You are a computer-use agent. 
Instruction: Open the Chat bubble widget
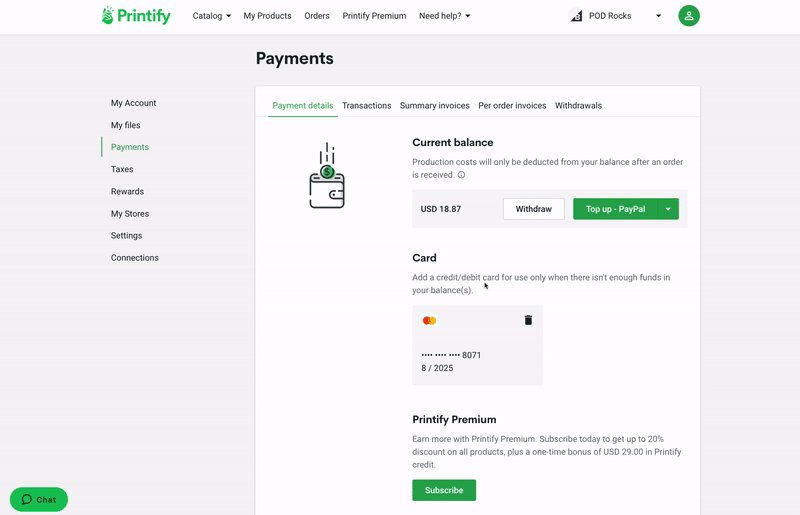[39, 499]
